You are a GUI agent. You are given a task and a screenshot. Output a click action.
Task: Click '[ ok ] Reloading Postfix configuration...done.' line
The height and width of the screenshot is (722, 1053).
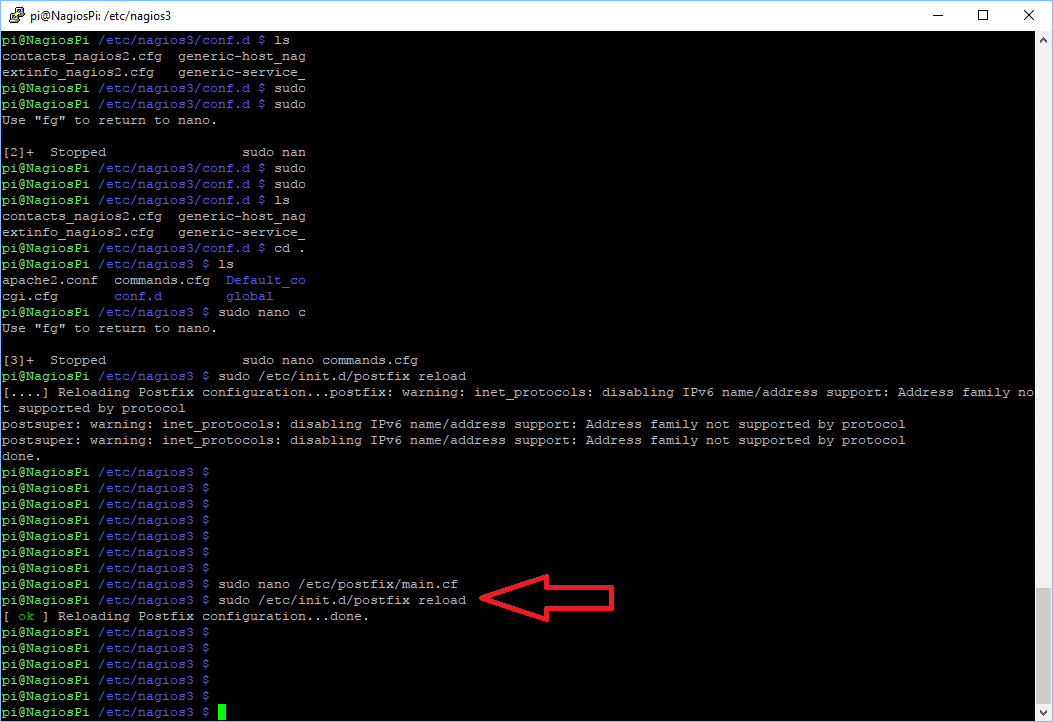tap(186, 617)
